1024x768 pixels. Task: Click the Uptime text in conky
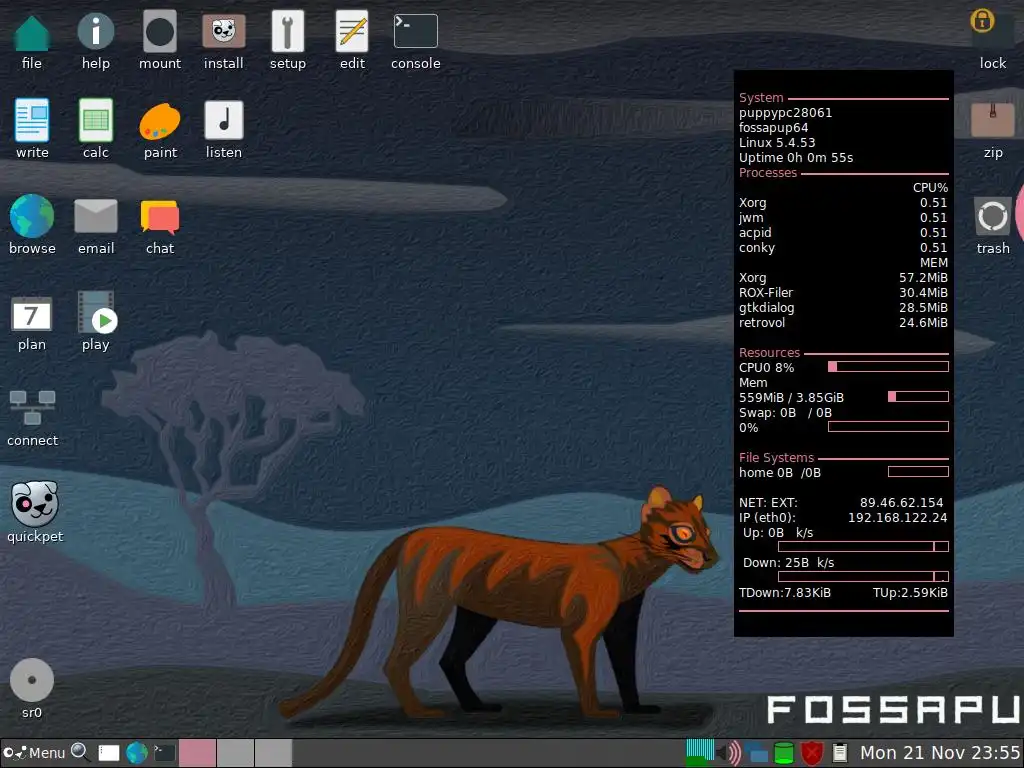tap(796, 157)
